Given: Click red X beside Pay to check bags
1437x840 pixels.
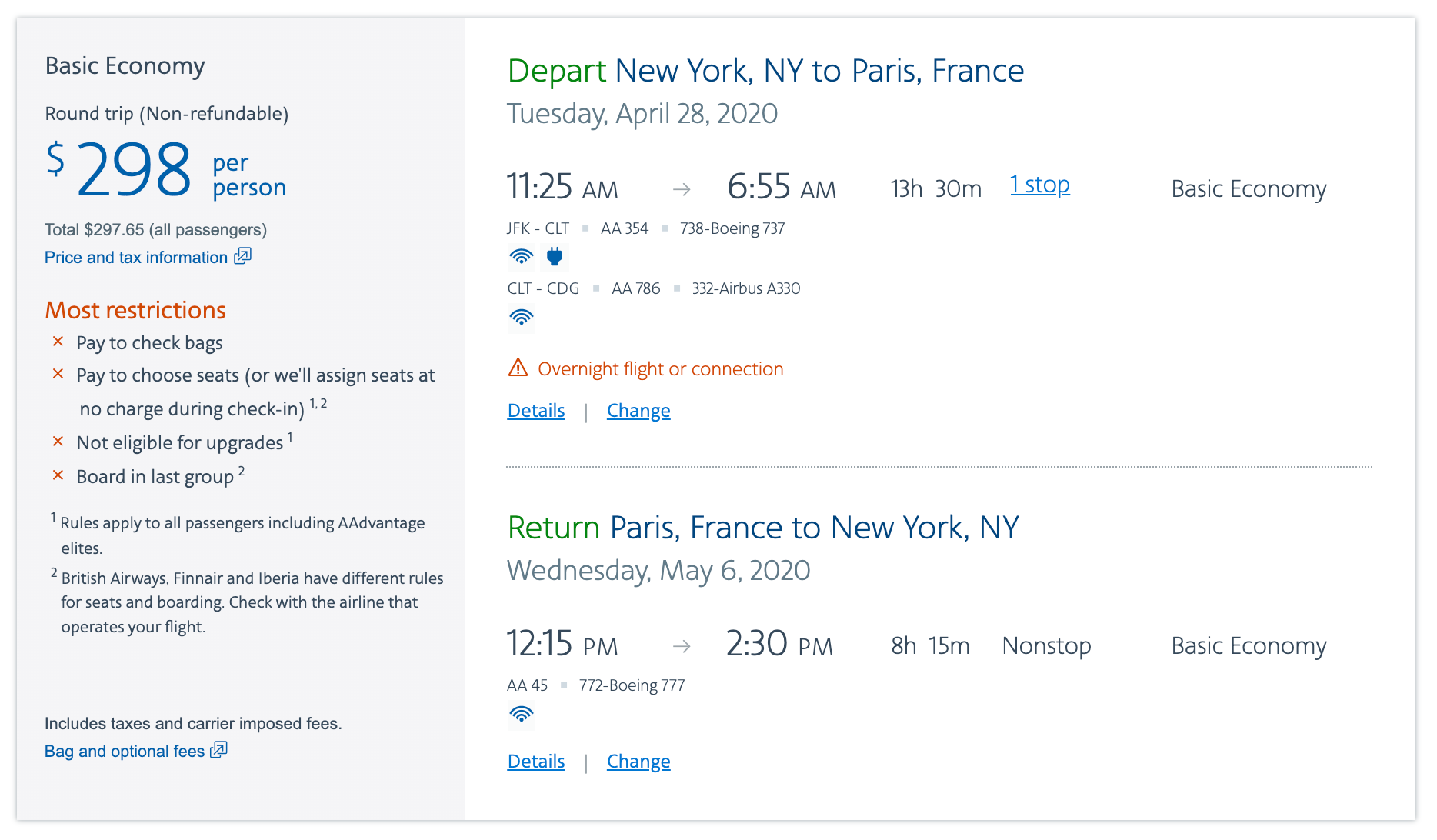Looking at the screenshot, I should coord(58,342).
